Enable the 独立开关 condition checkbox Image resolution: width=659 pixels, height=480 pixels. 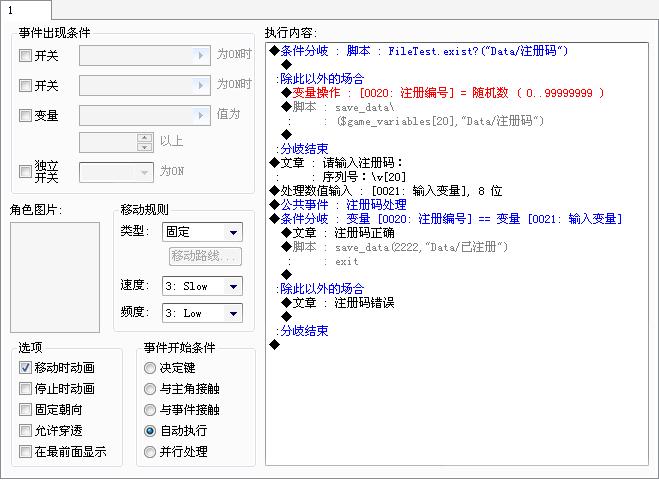[25, 171]
